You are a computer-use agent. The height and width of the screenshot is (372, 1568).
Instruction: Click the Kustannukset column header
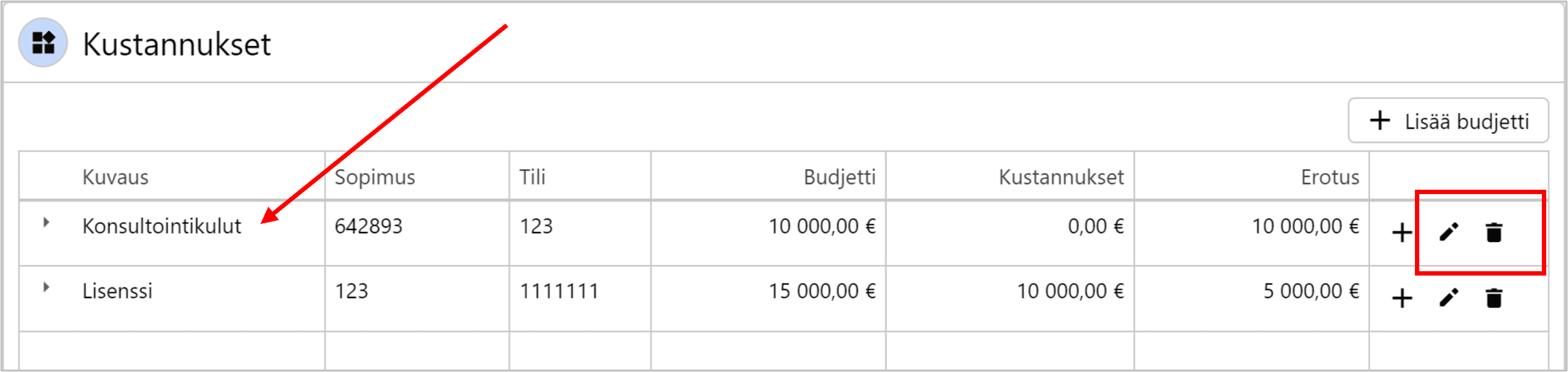(x=1061, y=177)
